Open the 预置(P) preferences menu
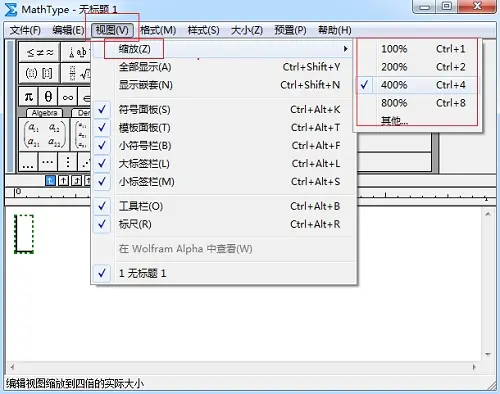Viewport: 500px width, 394px height. [x=290, y=30]
